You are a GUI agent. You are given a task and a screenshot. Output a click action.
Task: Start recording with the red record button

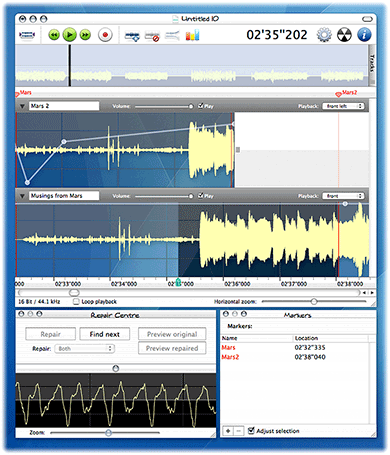pyautogui.click(x=105, y=35)
